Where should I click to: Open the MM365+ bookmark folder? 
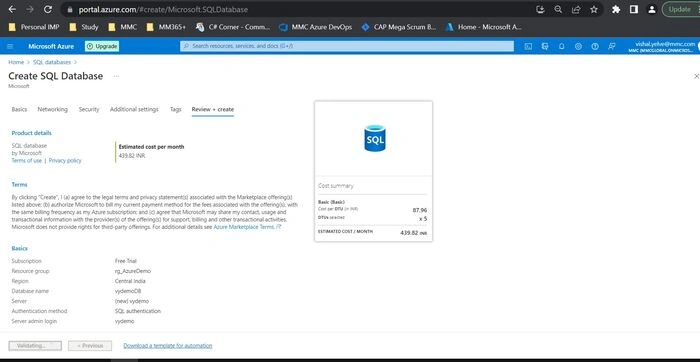tap(166, 27)
